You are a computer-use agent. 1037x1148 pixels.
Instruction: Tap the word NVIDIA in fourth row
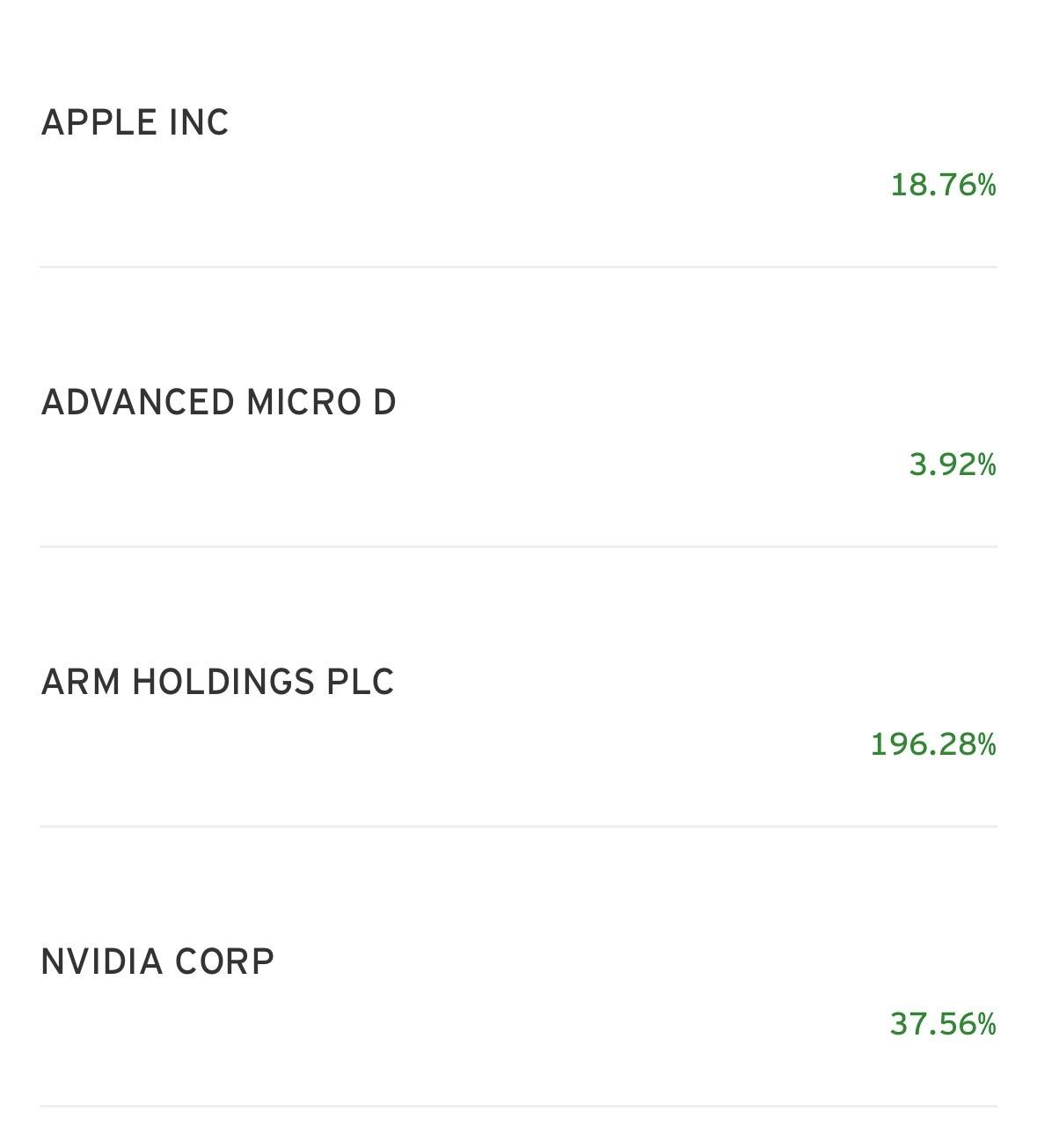coord(102,962)
